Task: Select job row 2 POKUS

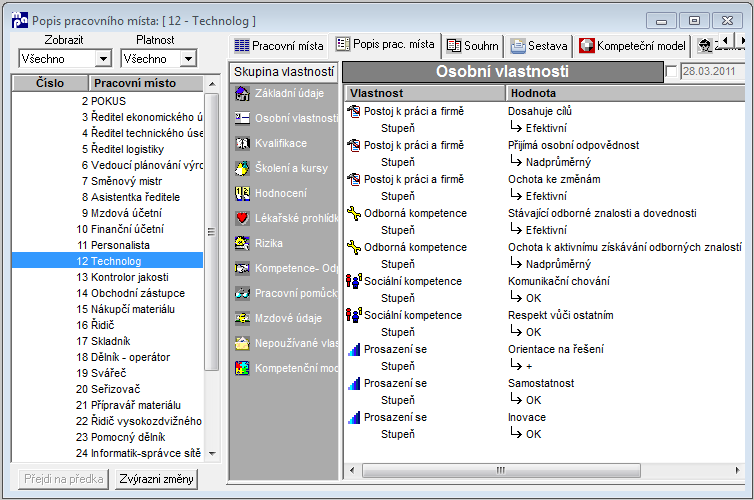Action: 107,101
